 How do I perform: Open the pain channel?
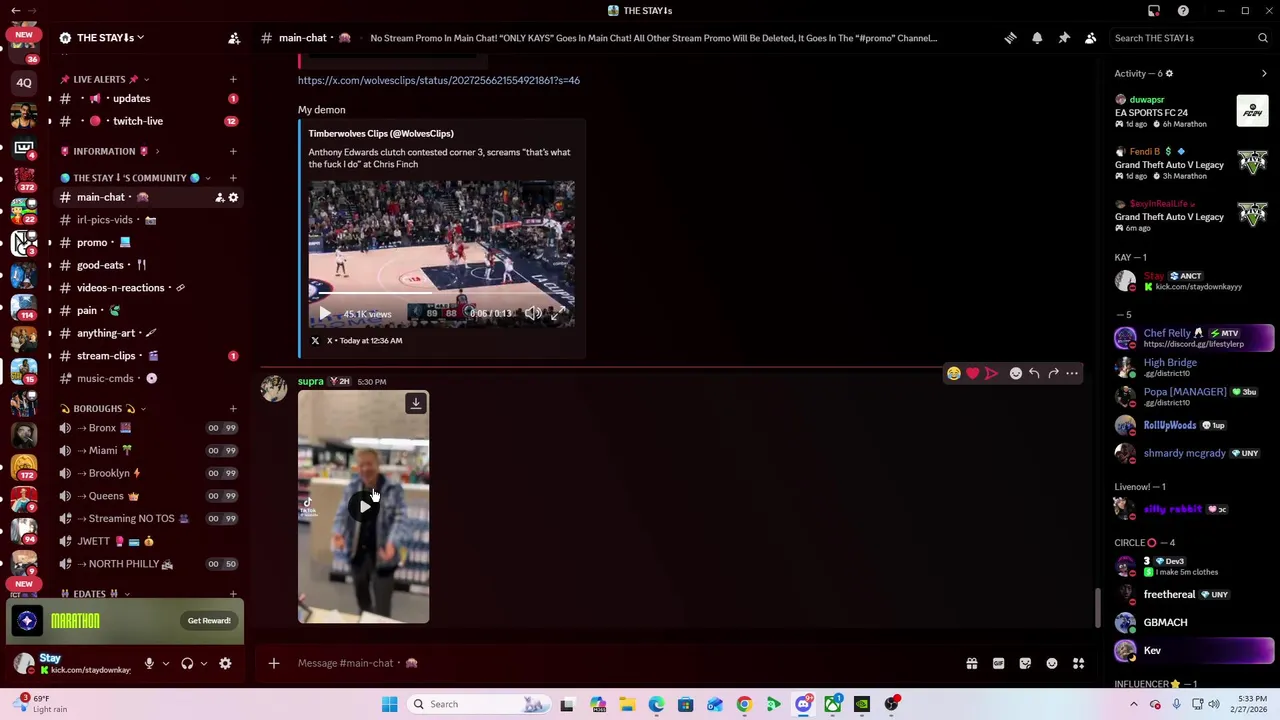(148, 311)
